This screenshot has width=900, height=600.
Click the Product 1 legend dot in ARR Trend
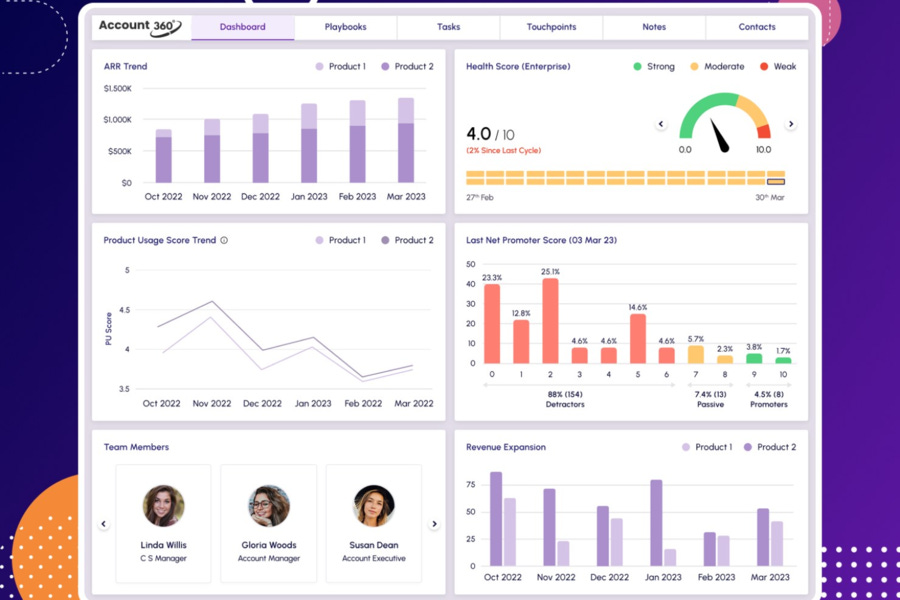317,66
